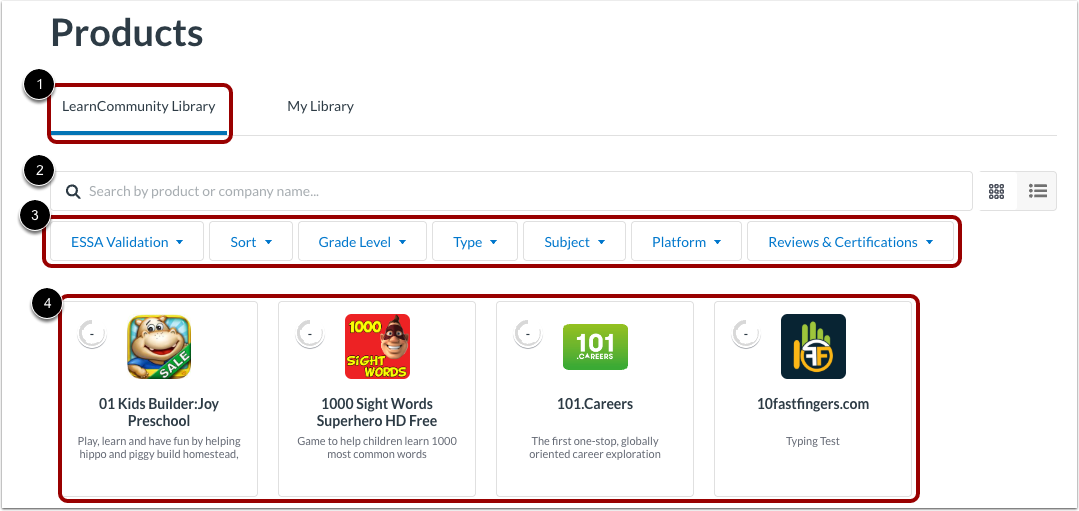Switch to grid view icon
This screenshot has height=511, width=1079.
(996, 191)
